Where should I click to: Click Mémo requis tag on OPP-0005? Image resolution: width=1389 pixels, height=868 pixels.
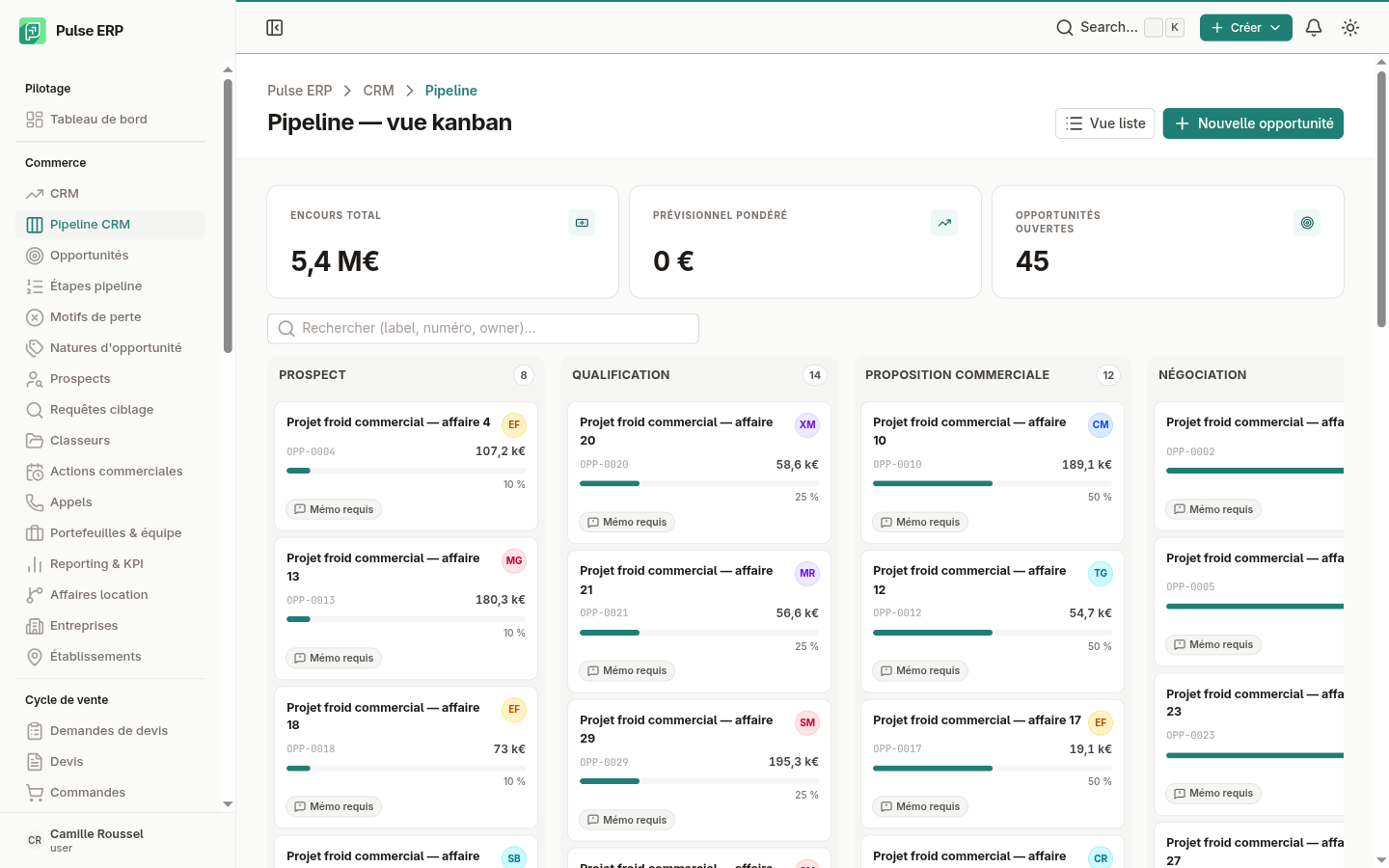(x=1213, y=644)
